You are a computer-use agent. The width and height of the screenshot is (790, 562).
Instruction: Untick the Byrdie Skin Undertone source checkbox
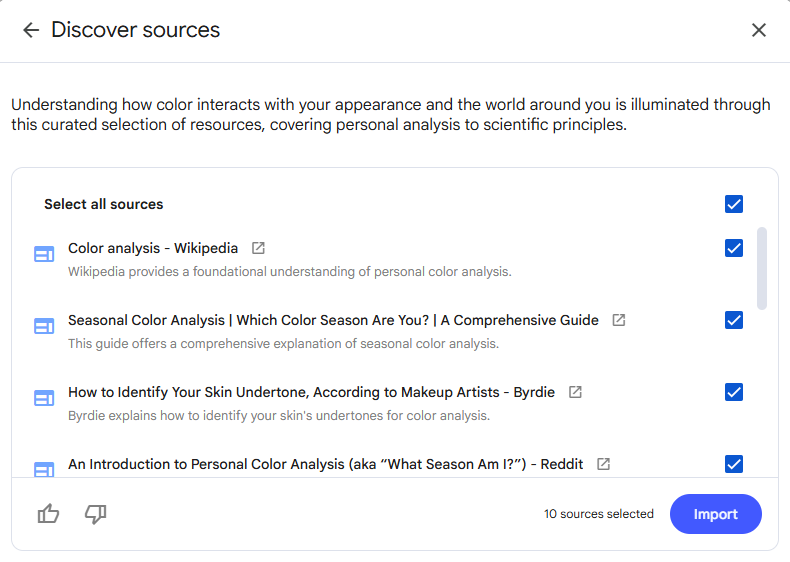tap(734, 392)
